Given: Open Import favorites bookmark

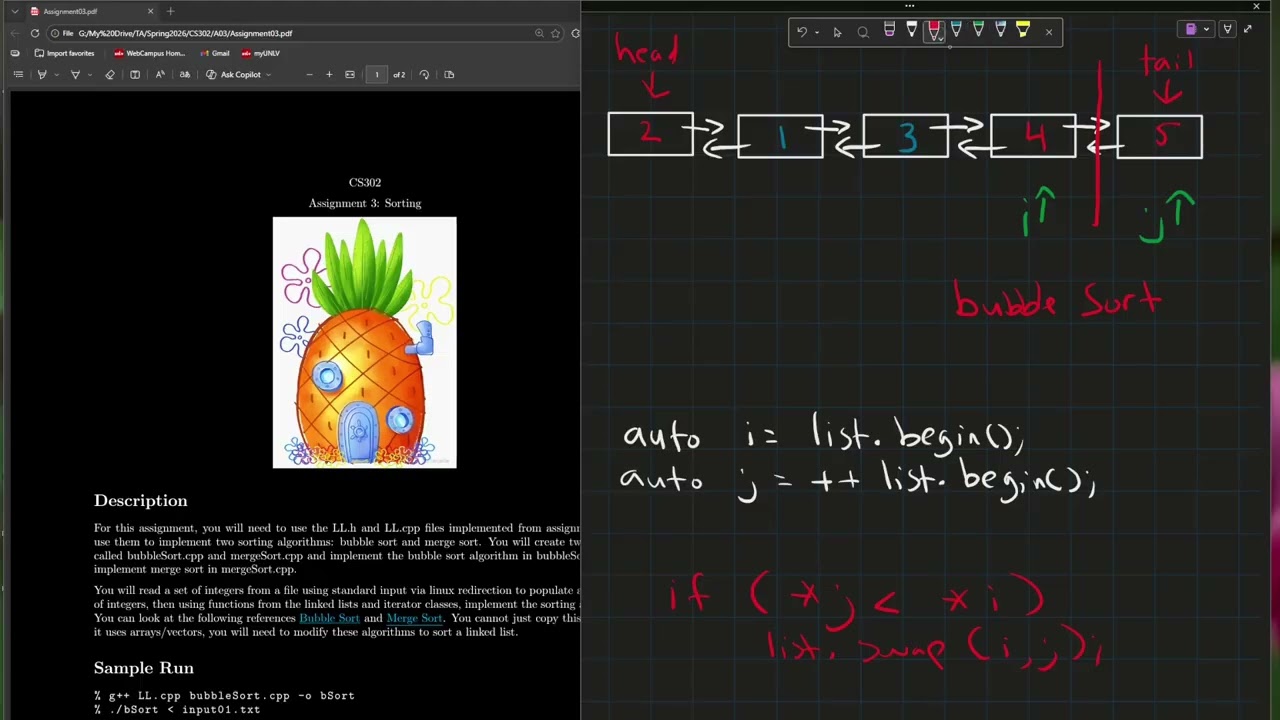Looking at the screenshot, I should (x=64, y=53).
